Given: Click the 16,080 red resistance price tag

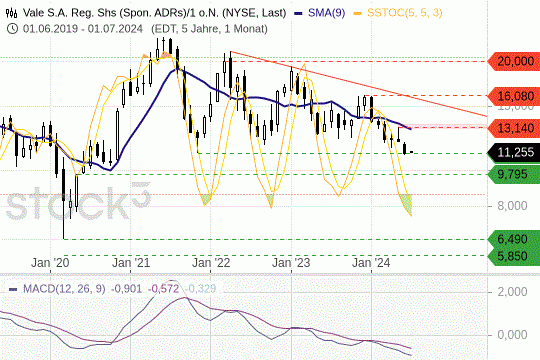Looking at the screenshot, I should pos(514,96).
